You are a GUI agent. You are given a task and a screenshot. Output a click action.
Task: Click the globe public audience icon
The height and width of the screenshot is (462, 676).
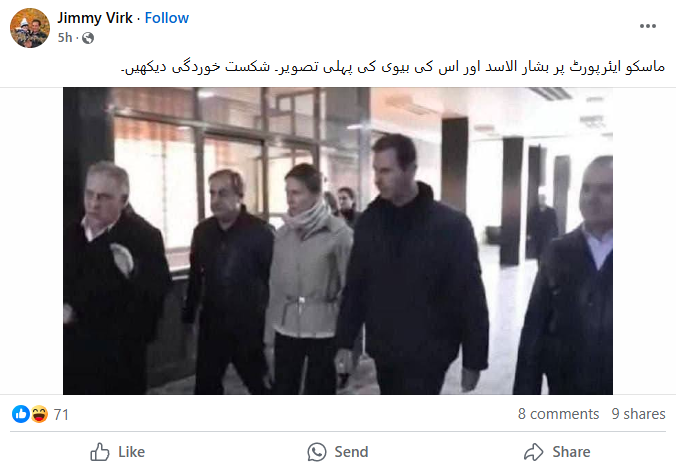tap(88, 38)
